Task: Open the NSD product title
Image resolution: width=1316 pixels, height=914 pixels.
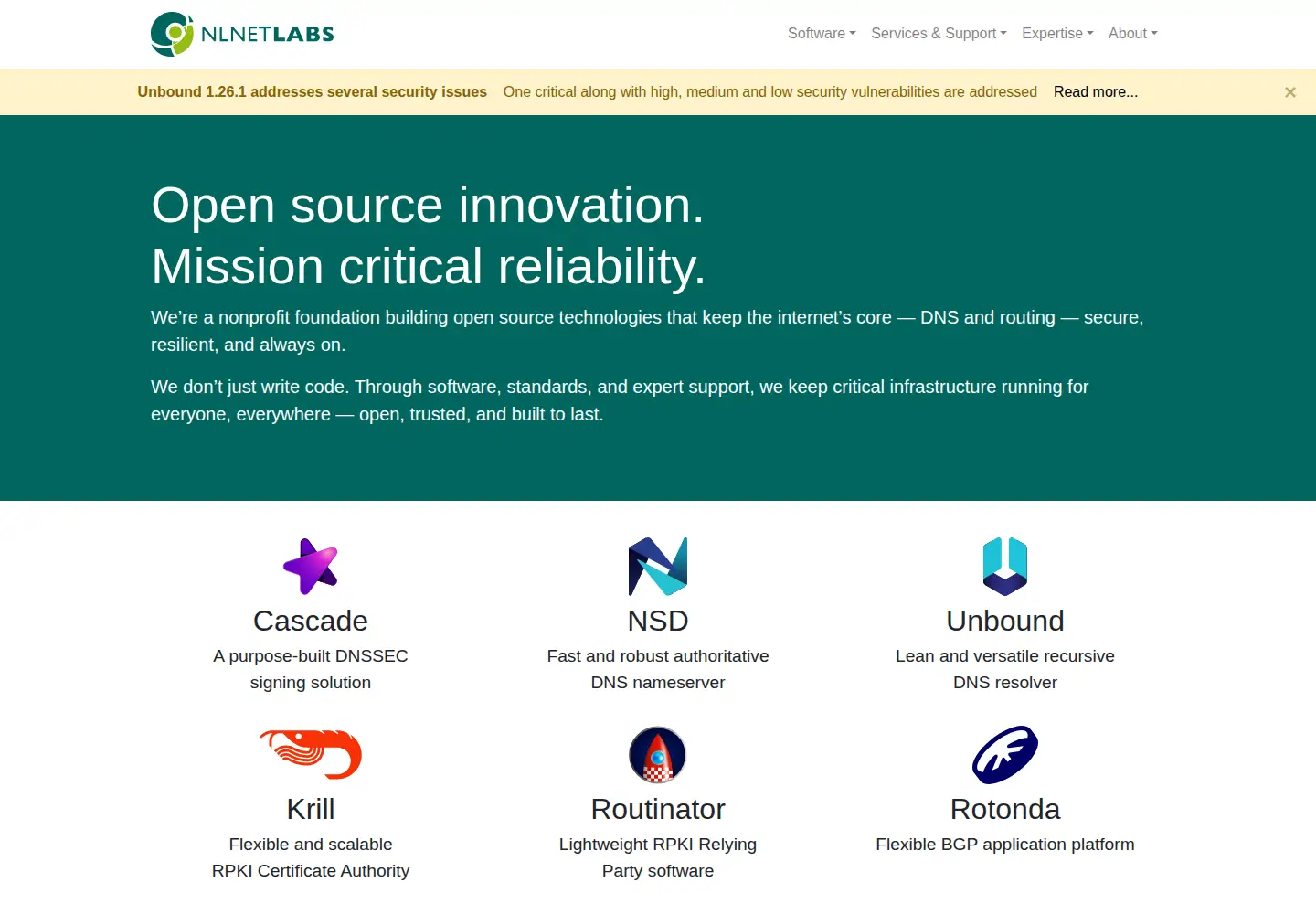Action: pos(658,621)
